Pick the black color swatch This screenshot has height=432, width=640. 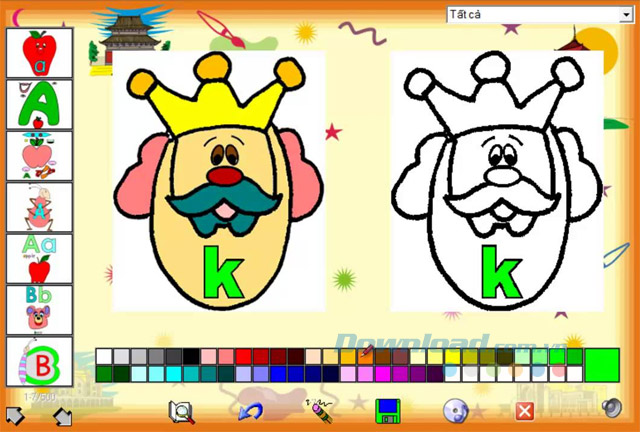click(x=191, y=356)
